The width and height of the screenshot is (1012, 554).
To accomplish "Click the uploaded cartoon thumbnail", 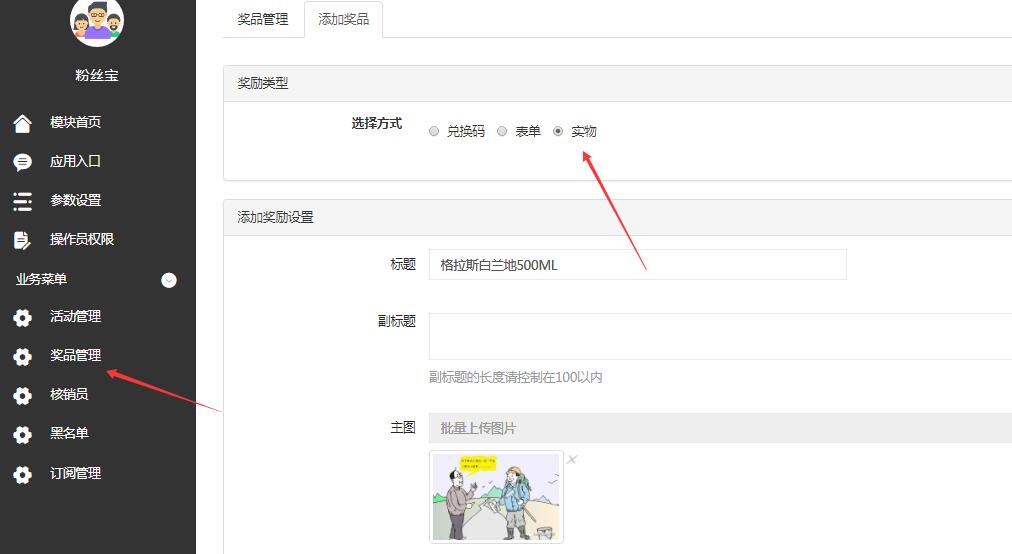I will (x=496, y=497).
